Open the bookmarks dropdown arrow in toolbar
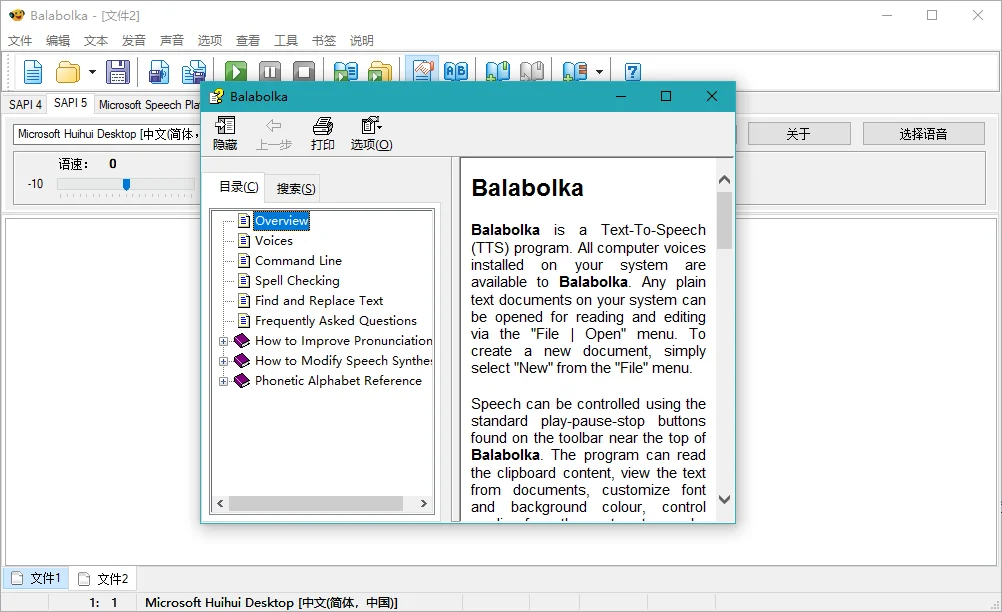The width and height of the screenshot is (1002, 612). [599, 72]
